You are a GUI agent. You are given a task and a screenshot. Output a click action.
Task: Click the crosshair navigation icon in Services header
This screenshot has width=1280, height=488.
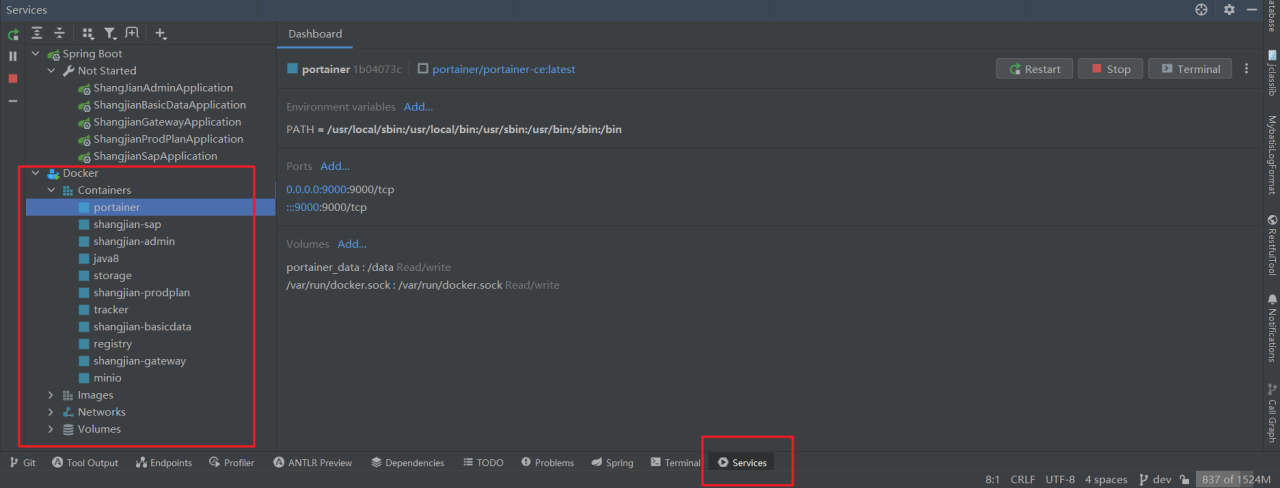[1201, 9]
